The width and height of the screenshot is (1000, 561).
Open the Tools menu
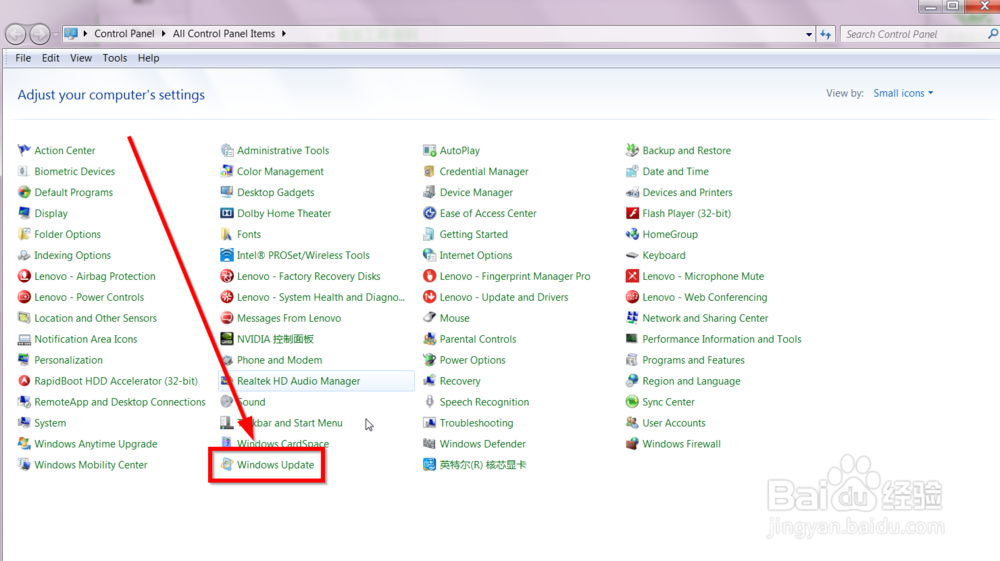[x=115, y=58]
